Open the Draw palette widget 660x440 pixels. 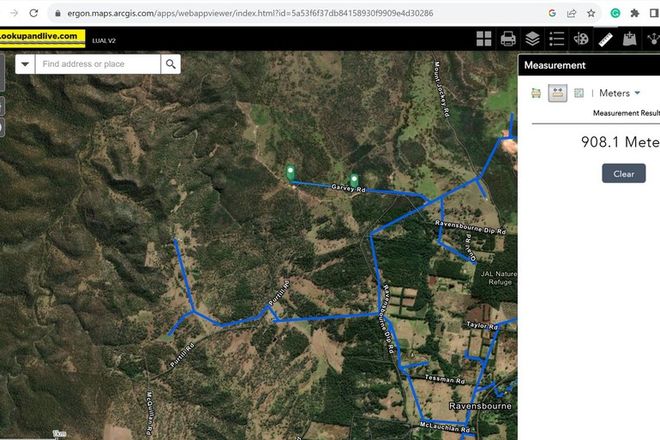pos(581,39)
